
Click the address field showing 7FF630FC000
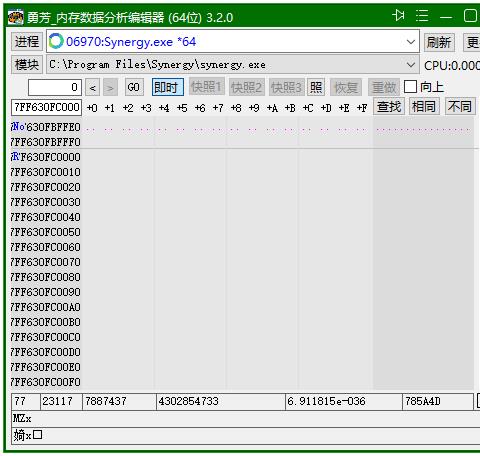click(46, 107)
